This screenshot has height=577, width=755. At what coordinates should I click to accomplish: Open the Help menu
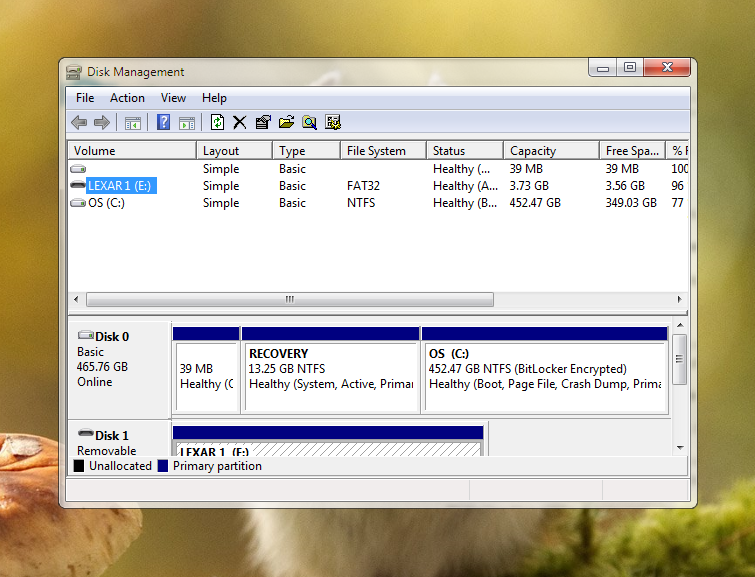pyautogui.click(x=214, y=98)
